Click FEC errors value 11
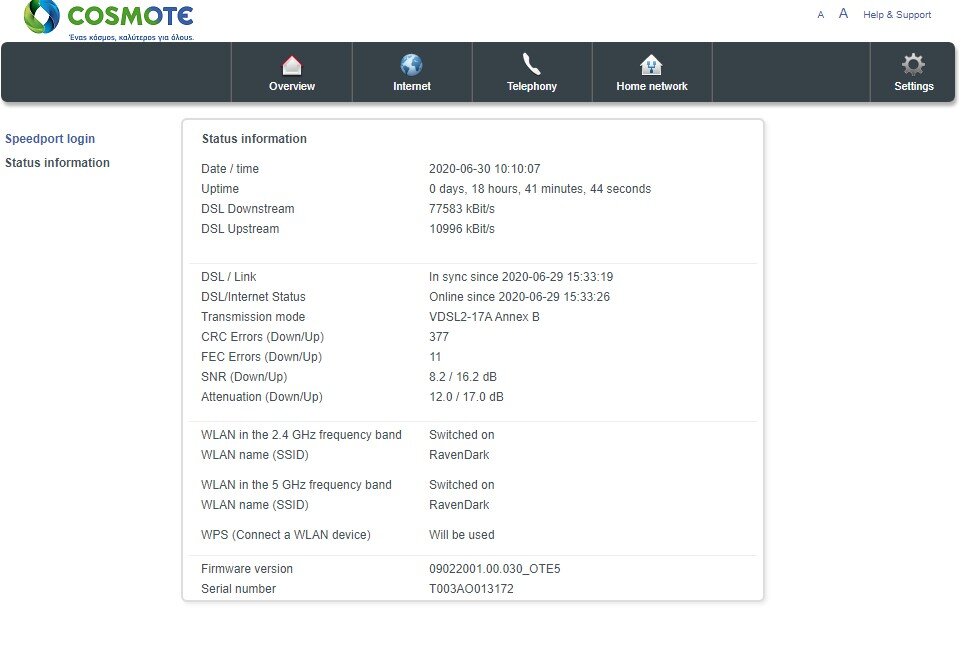969x648 pixels. point(435,357)
